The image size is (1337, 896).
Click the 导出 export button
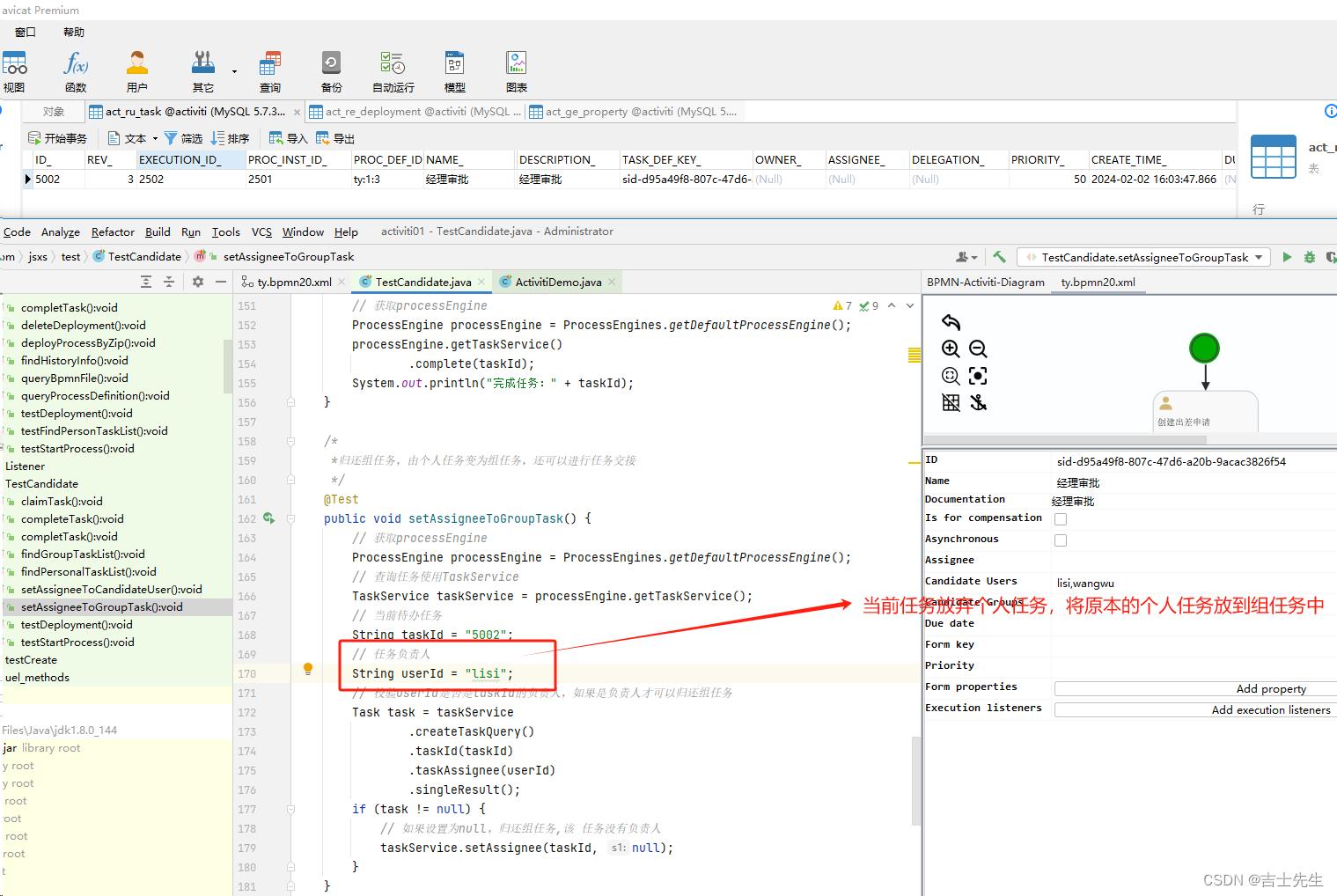335,138
